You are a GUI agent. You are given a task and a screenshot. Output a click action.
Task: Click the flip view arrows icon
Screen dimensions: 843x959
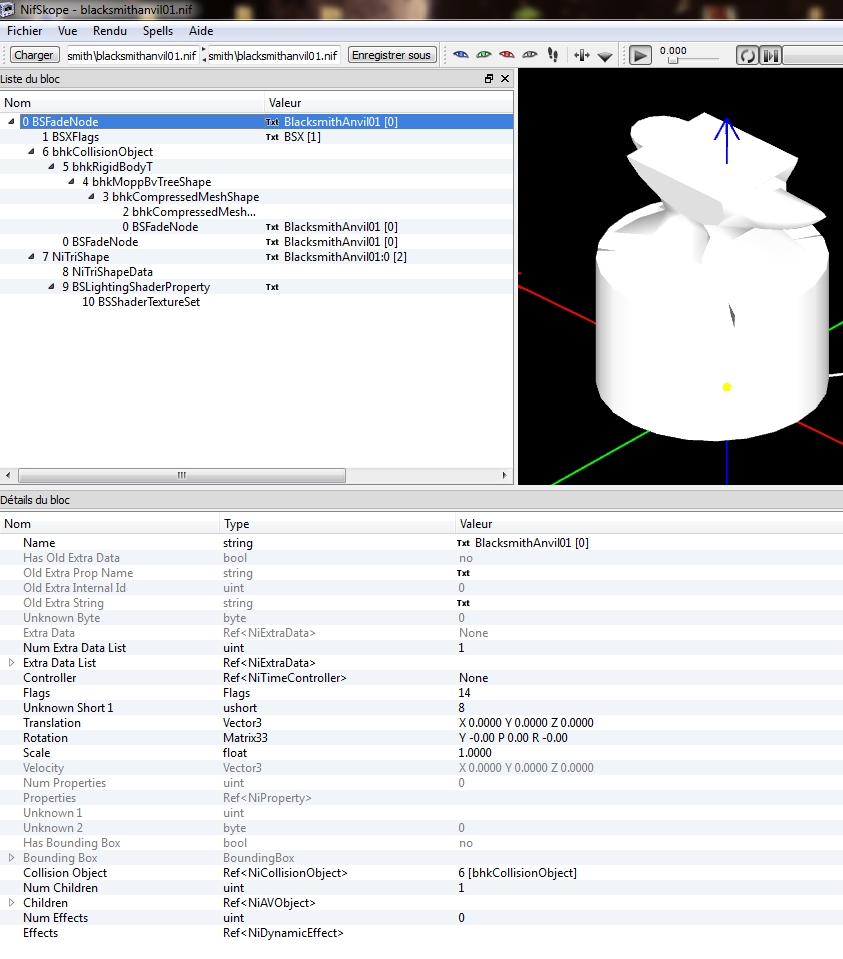pyautogui.click(x=582, y=56)
